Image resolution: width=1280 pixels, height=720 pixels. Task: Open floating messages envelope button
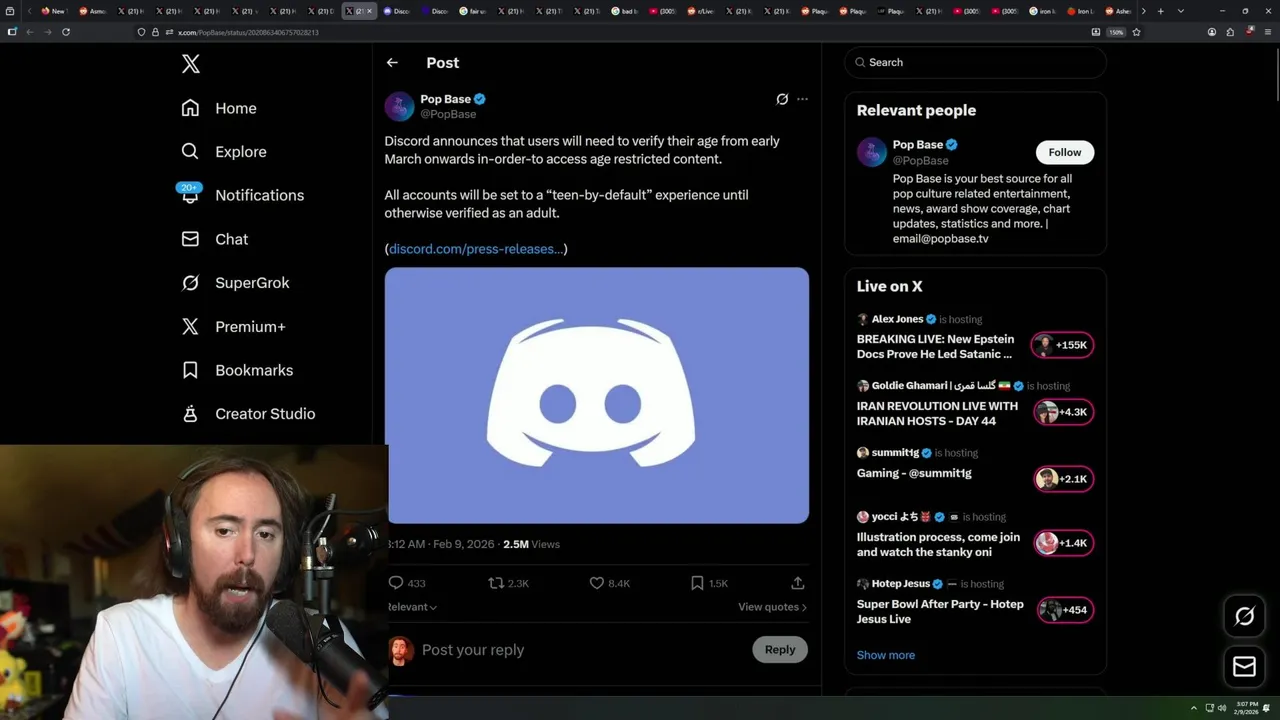pyautogui.click(x=1245, y=667)
